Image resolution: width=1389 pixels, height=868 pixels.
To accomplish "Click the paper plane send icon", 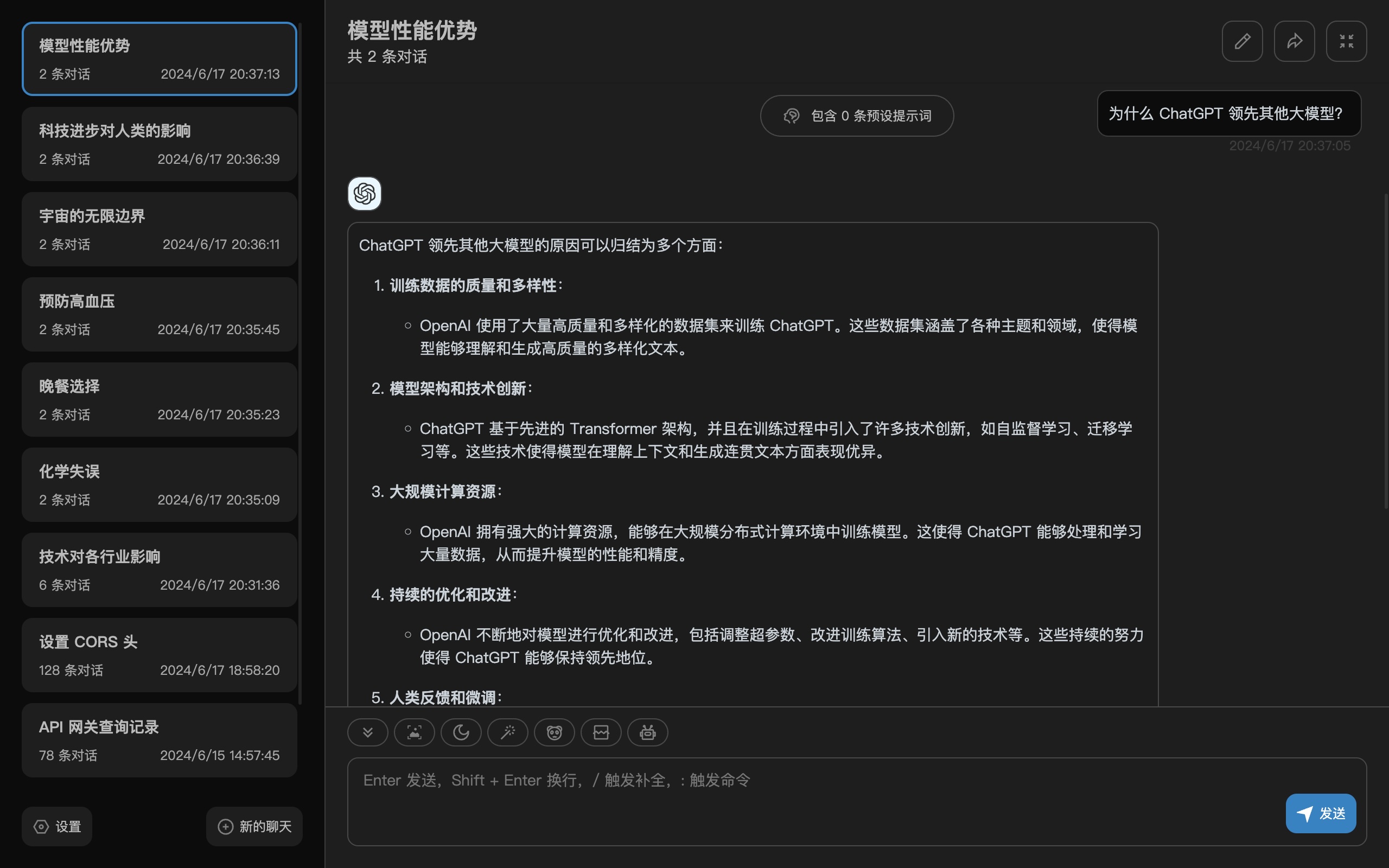I will click(x=1304, y=813).
